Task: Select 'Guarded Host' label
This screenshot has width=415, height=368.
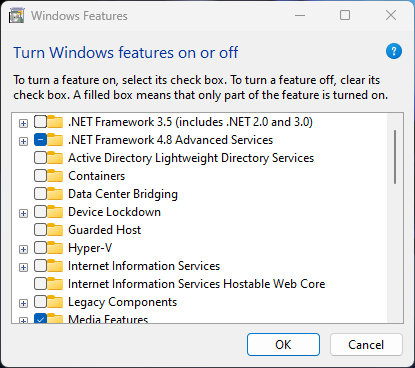Action: pos(105,230)
